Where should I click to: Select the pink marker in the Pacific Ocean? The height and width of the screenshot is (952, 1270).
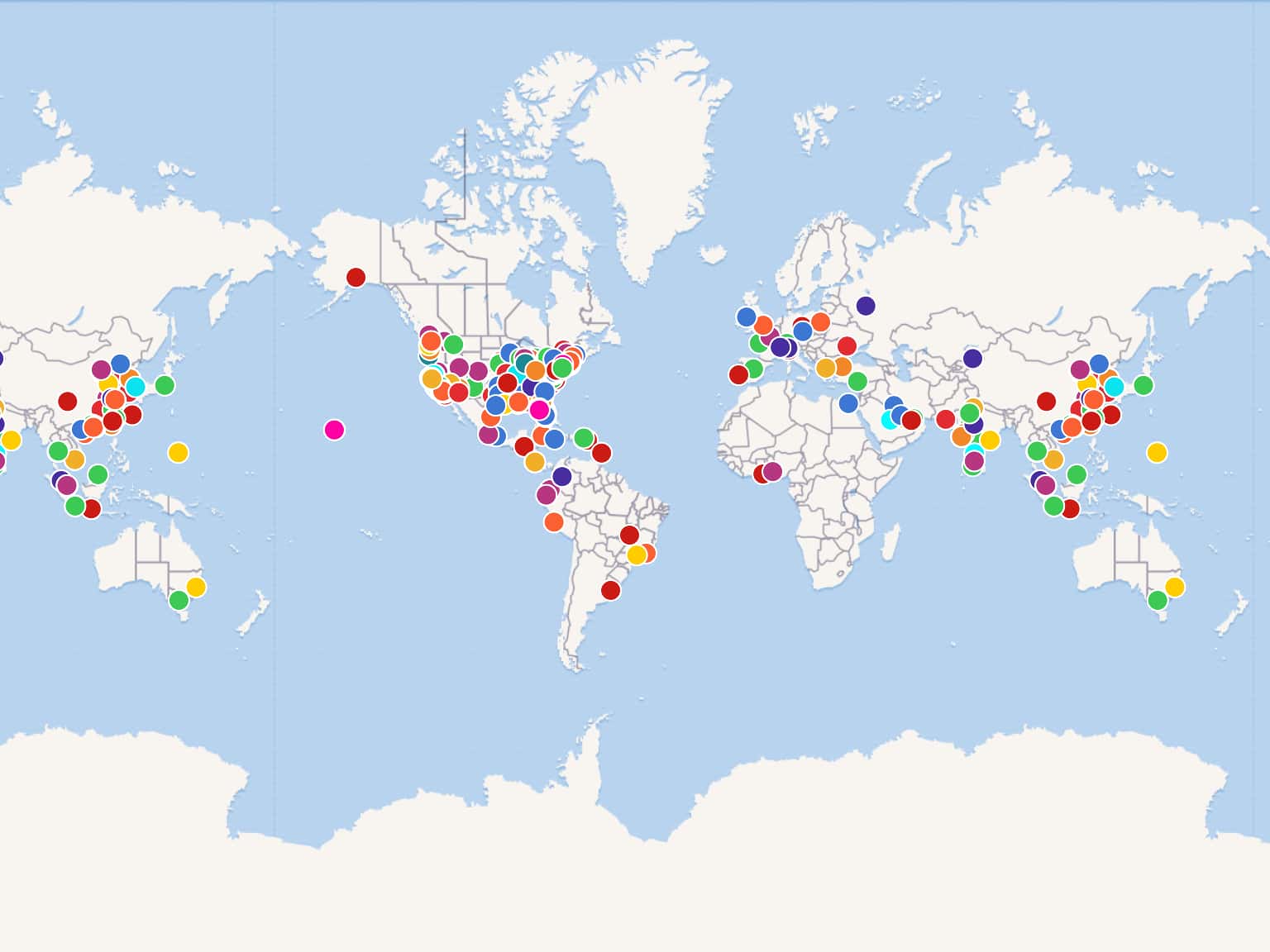[334, 430]
